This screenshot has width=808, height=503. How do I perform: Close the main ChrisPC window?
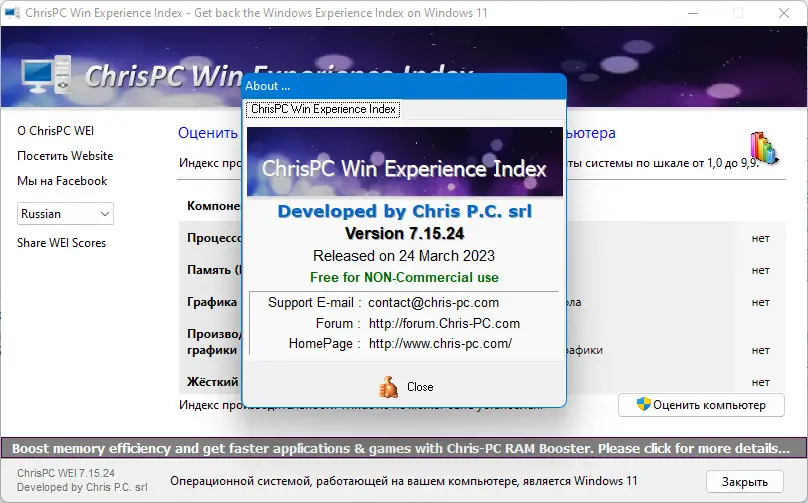coord(784,13)
